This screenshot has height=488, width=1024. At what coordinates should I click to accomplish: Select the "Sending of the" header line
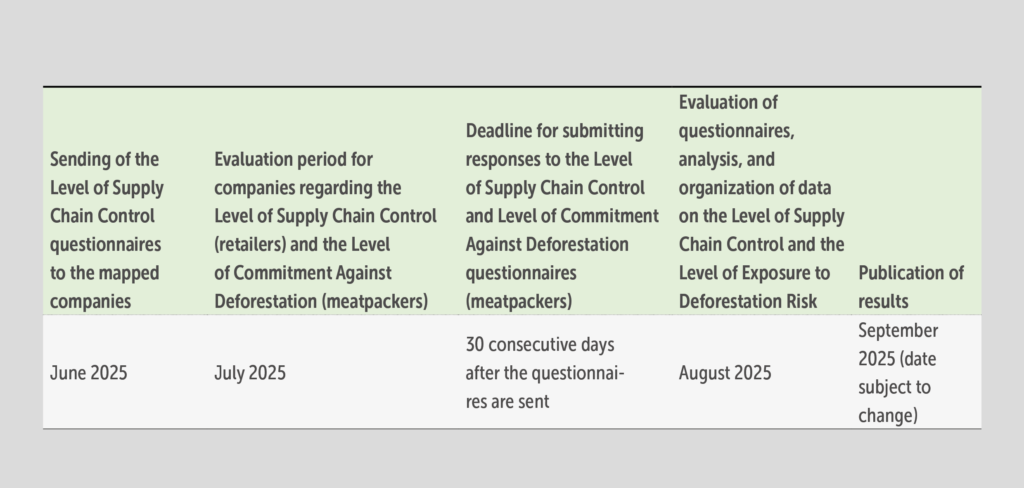tap(104, 159)
